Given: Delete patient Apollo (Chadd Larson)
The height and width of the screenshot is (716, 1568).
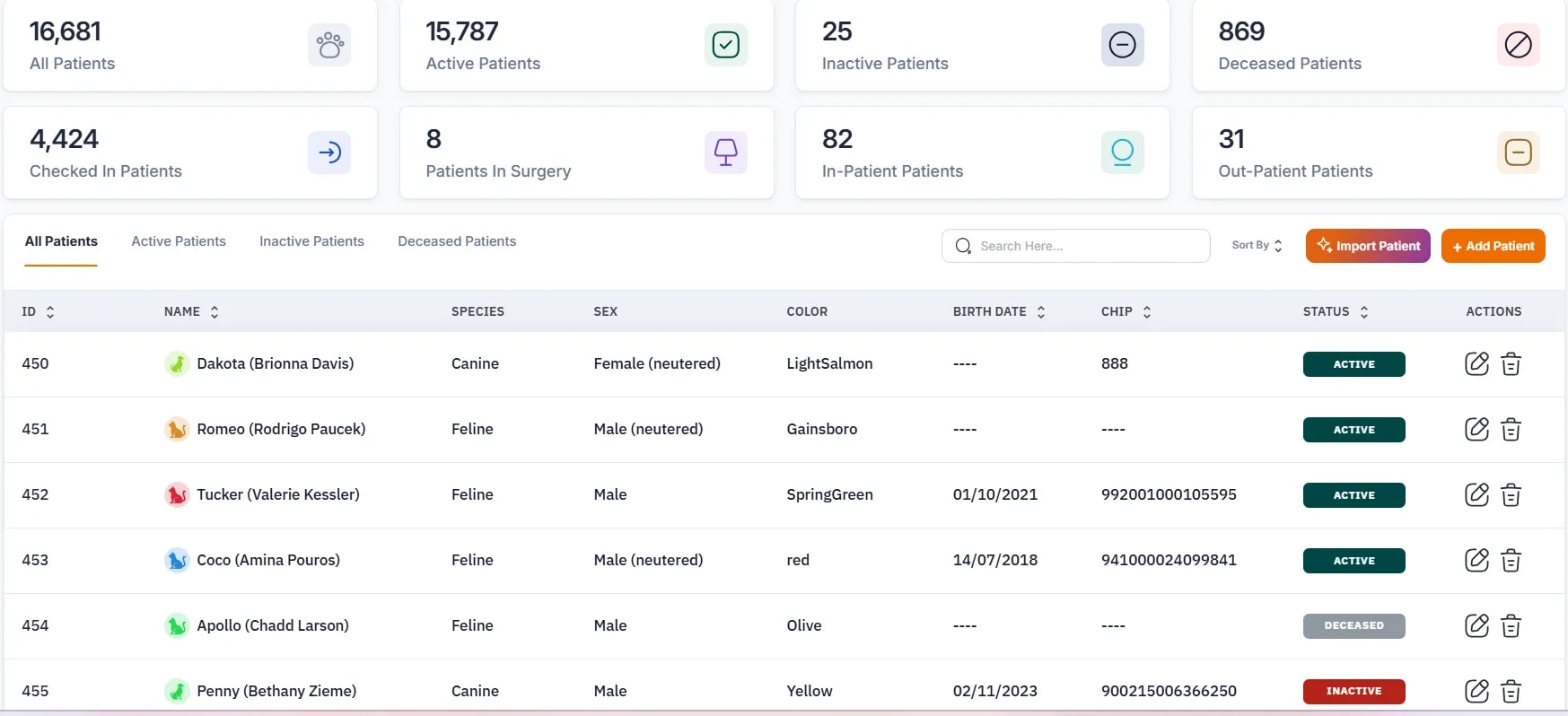Looking at the screenshot, I should coord(1511,626).
